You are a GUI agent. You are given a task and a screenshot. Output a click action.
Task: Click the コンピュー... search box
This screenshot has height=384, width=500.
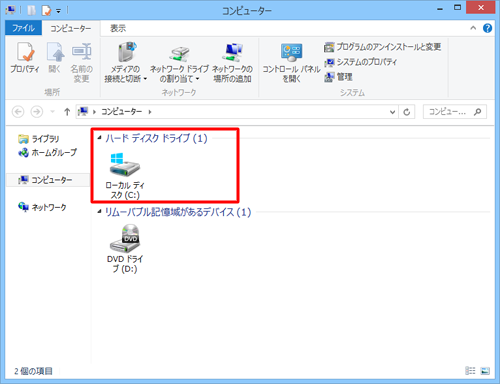[455, 112]
